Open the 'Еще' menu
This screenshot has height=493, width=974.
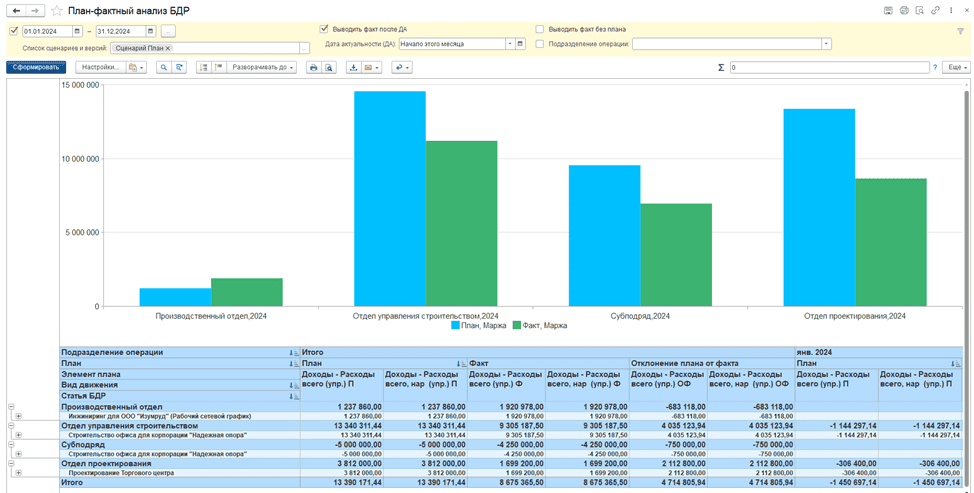tap(956, 68)
